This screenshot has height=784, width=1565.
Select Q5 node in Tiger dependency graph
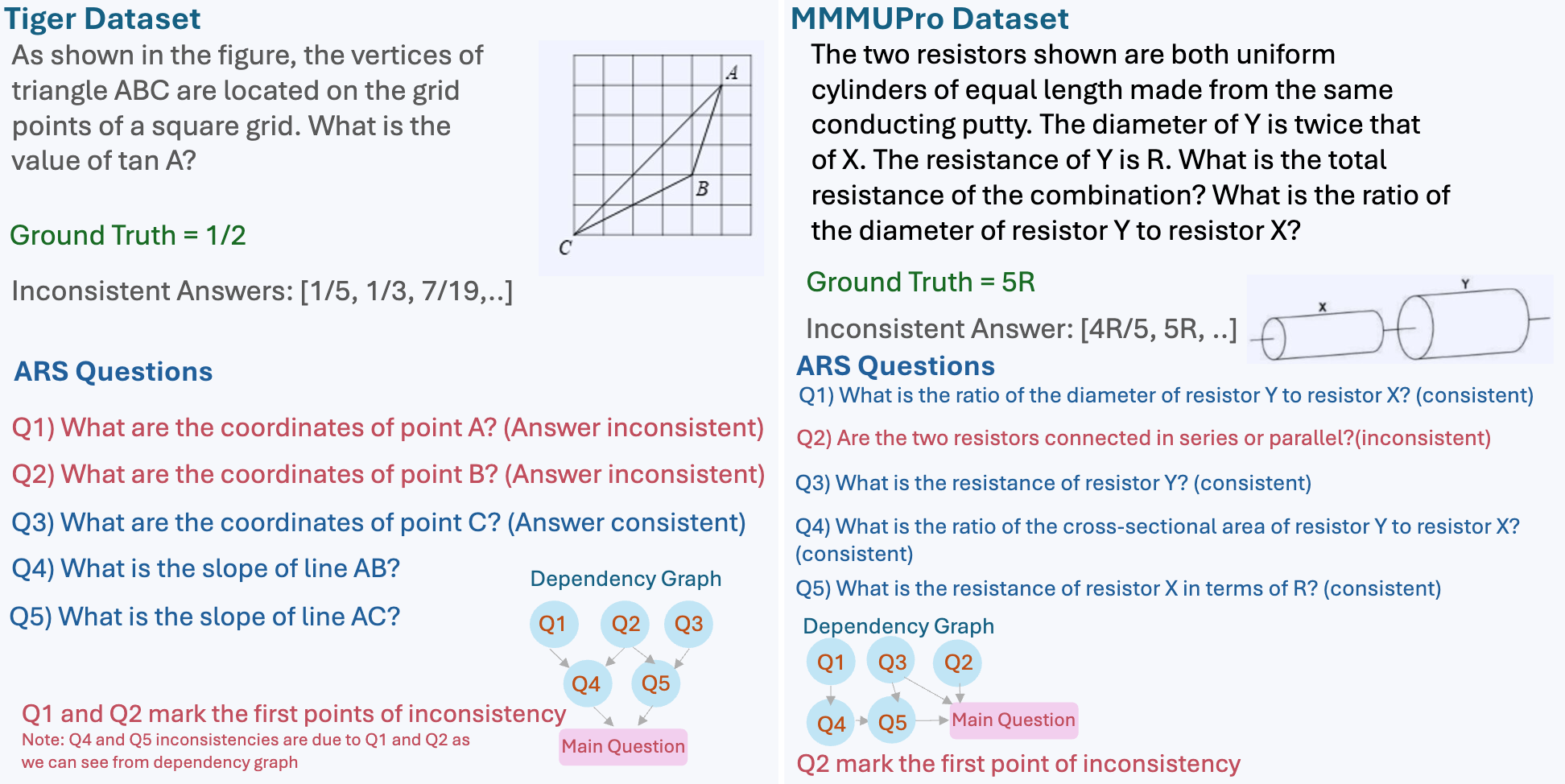[x=656, y=684]
